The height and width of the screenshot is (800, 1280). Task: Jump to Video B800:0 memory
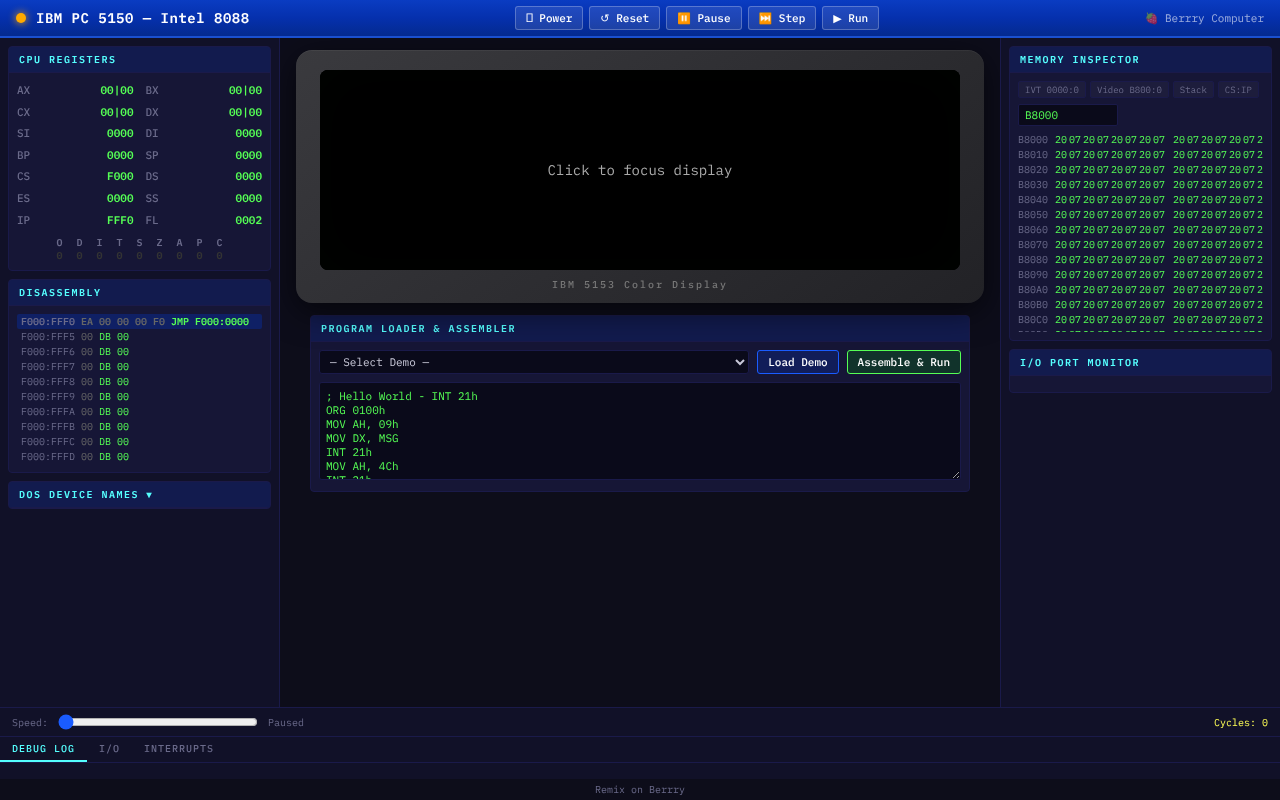tap(1129, 90)
